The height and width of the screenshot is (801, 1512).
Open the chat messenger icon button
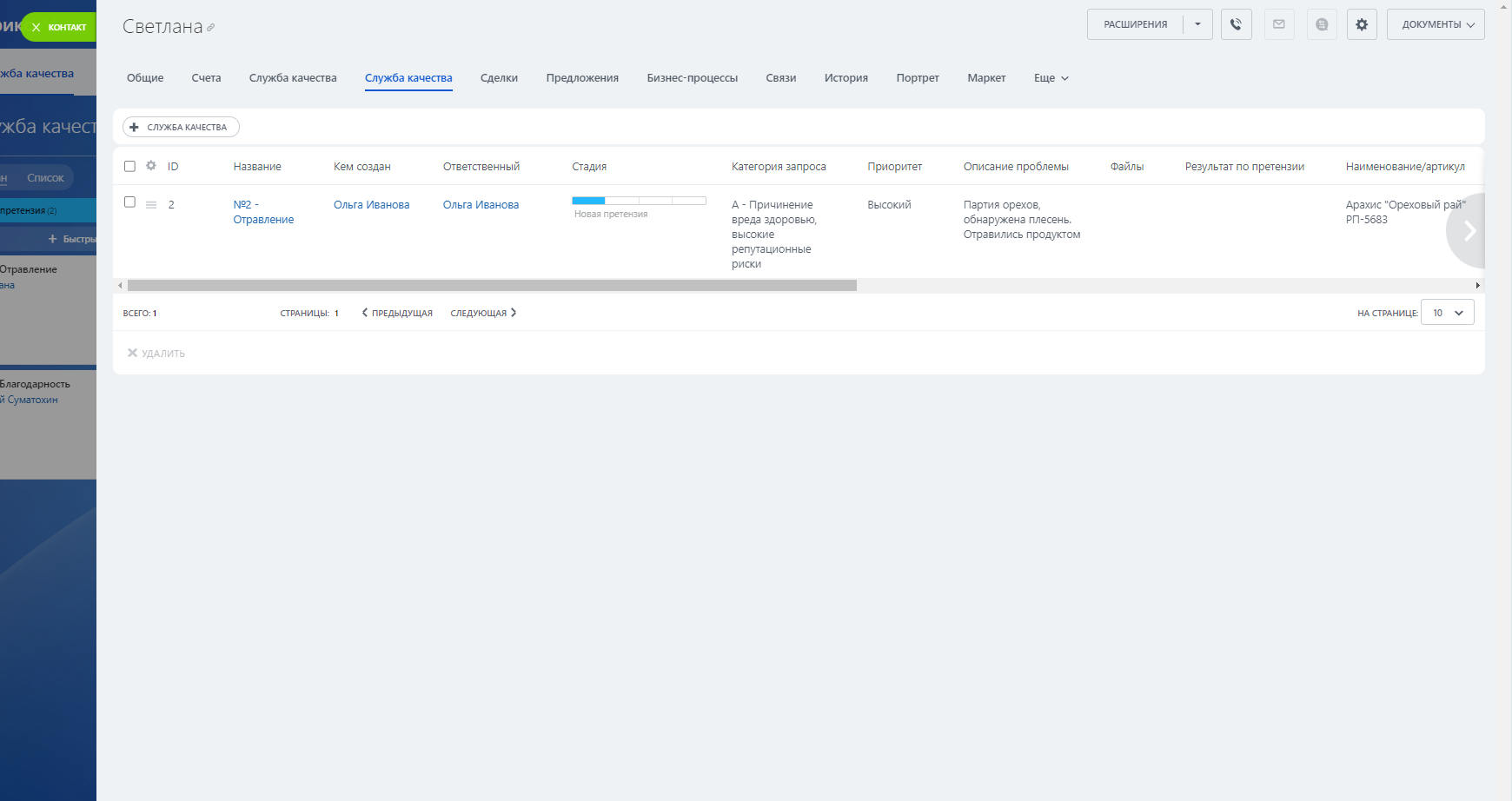(x=1322, y=24)
